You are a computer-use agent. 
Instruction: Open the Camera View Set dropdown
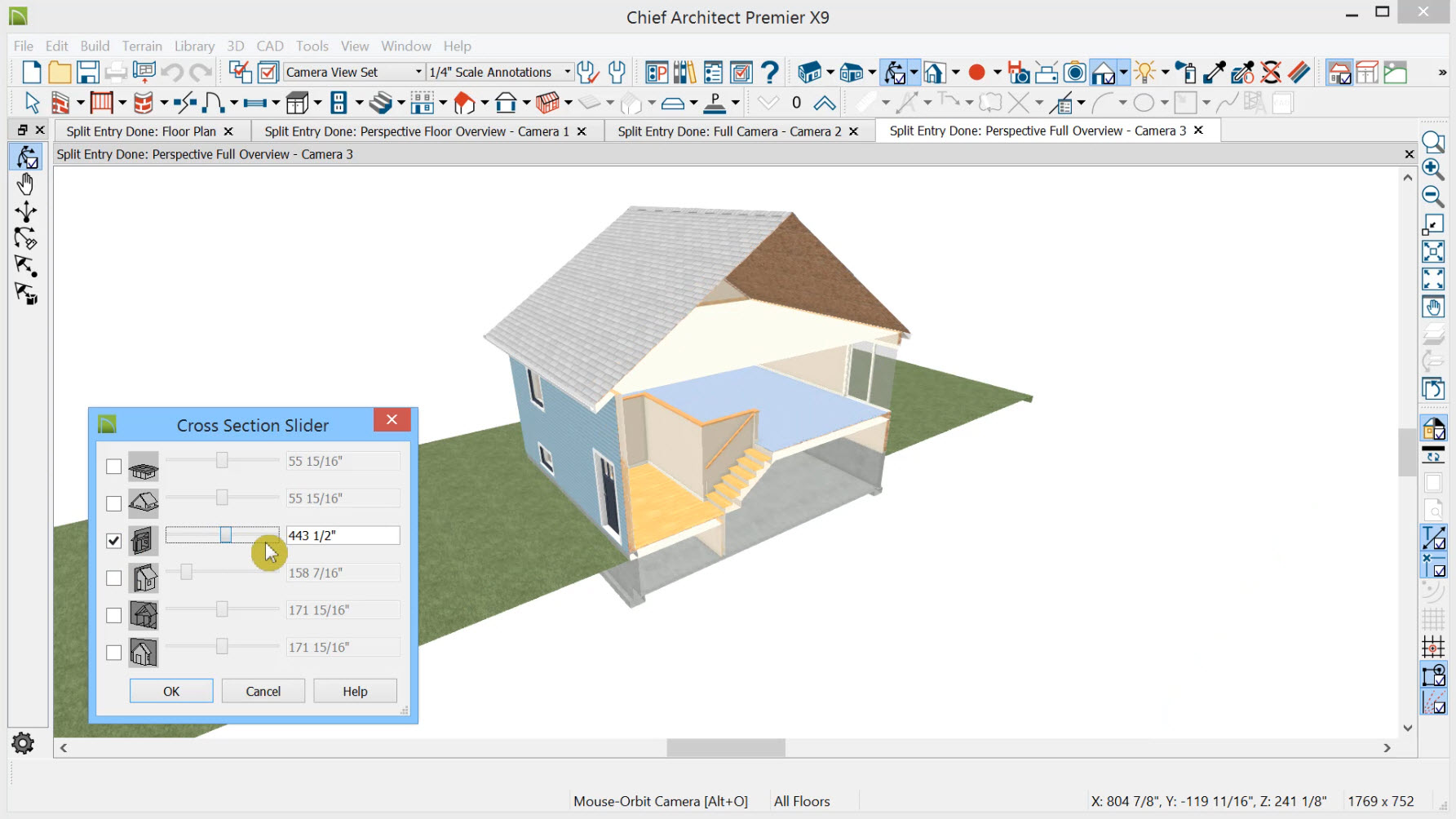[x=418, y=73]
